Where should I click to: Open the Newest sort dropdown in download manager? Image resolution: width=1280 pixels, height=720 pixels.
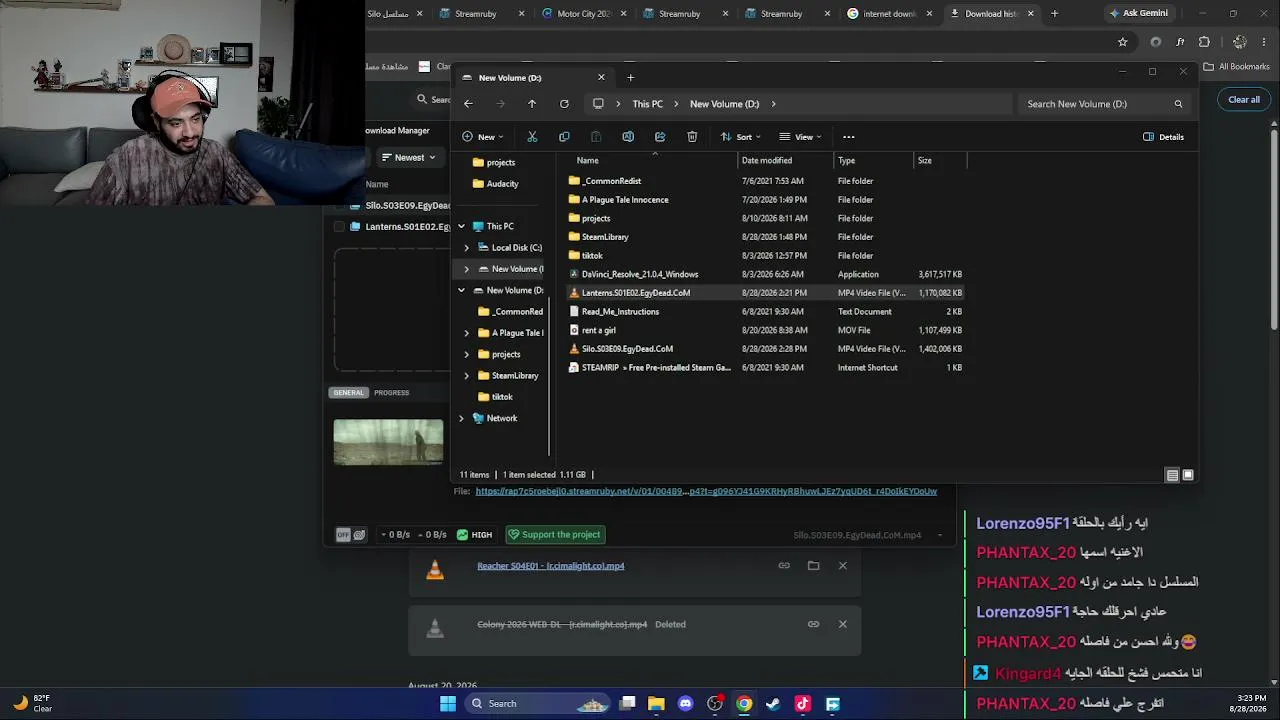click(x=408, y=157)
